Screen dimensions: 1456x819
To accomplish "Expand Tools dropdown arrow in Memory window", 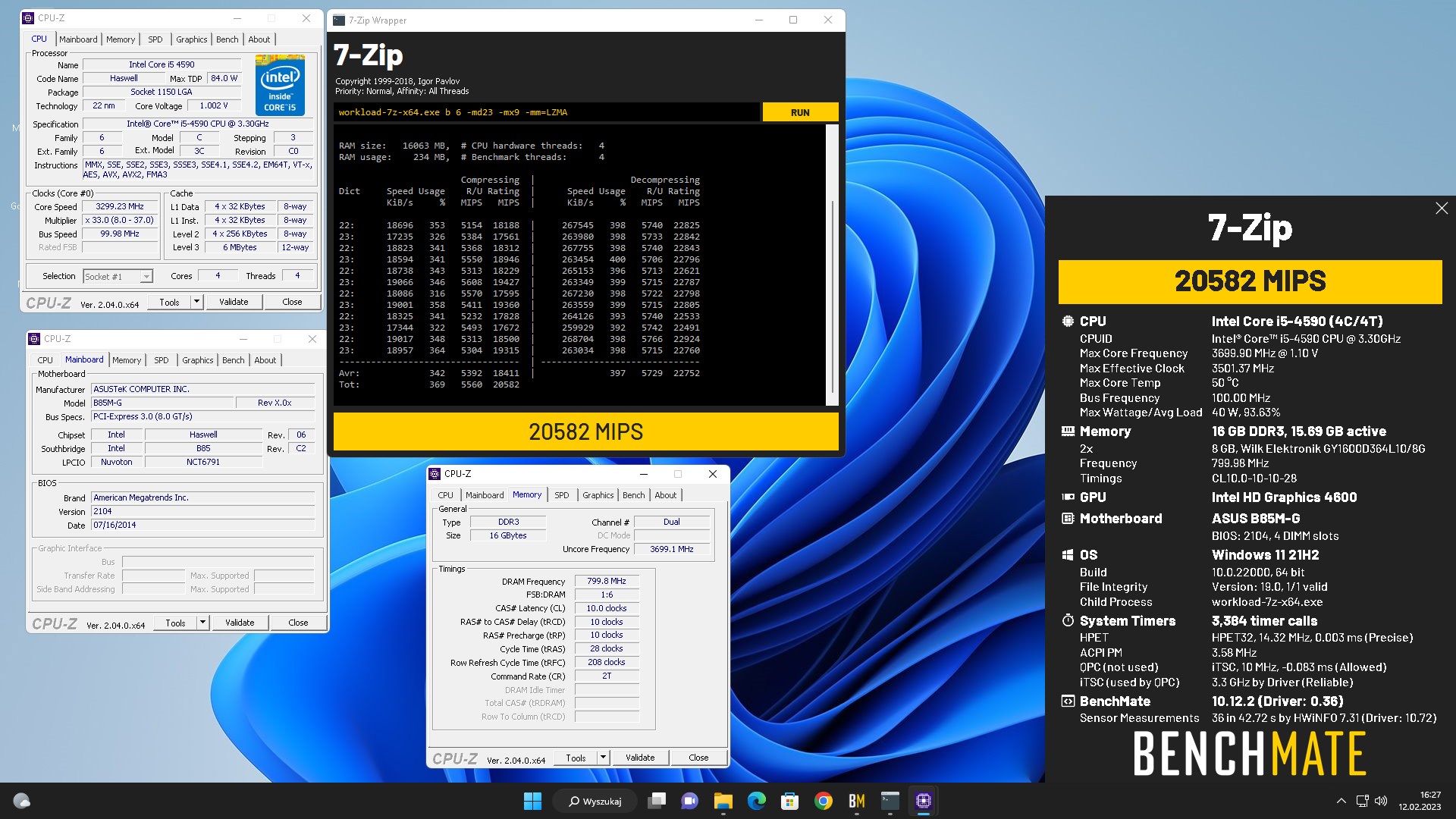I will [603, 758].
